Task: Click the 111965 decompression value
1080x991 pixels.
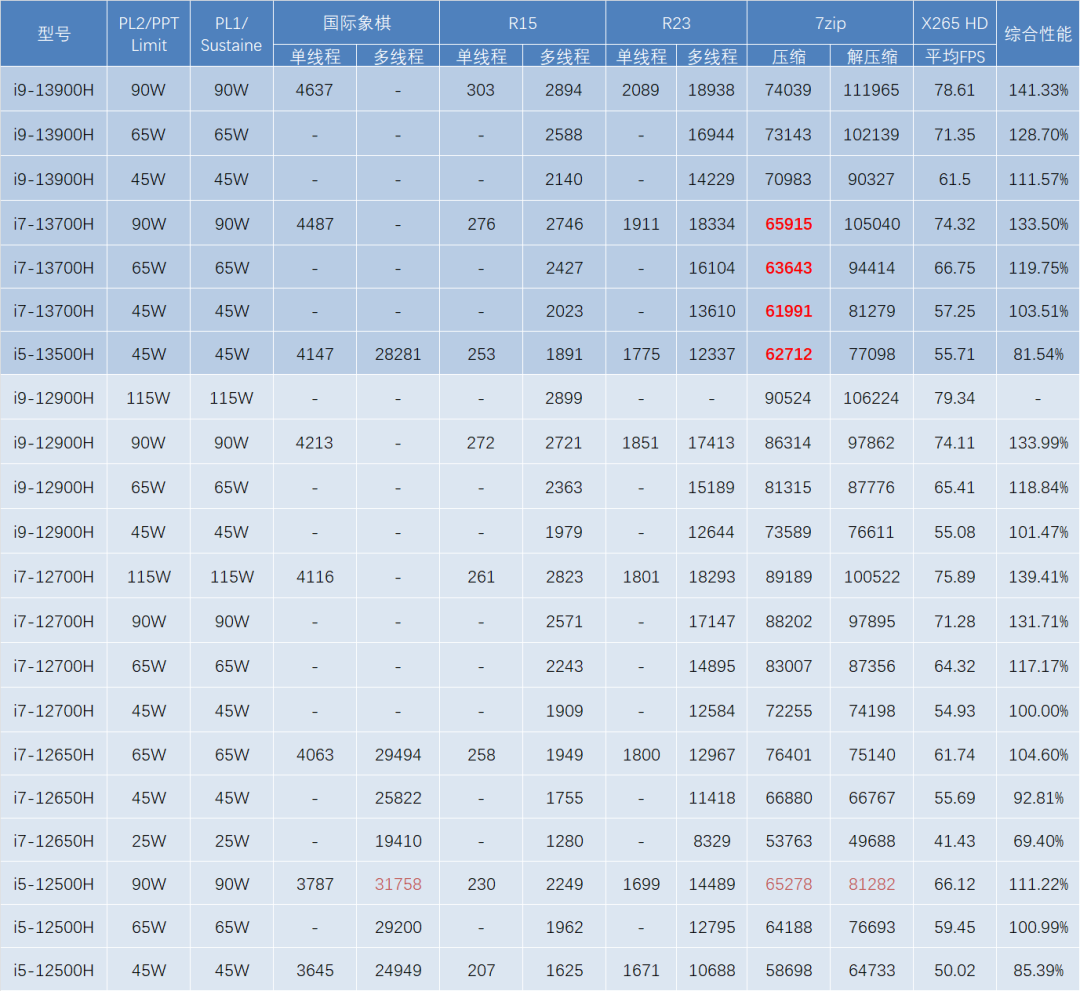Action: (870, 90)
